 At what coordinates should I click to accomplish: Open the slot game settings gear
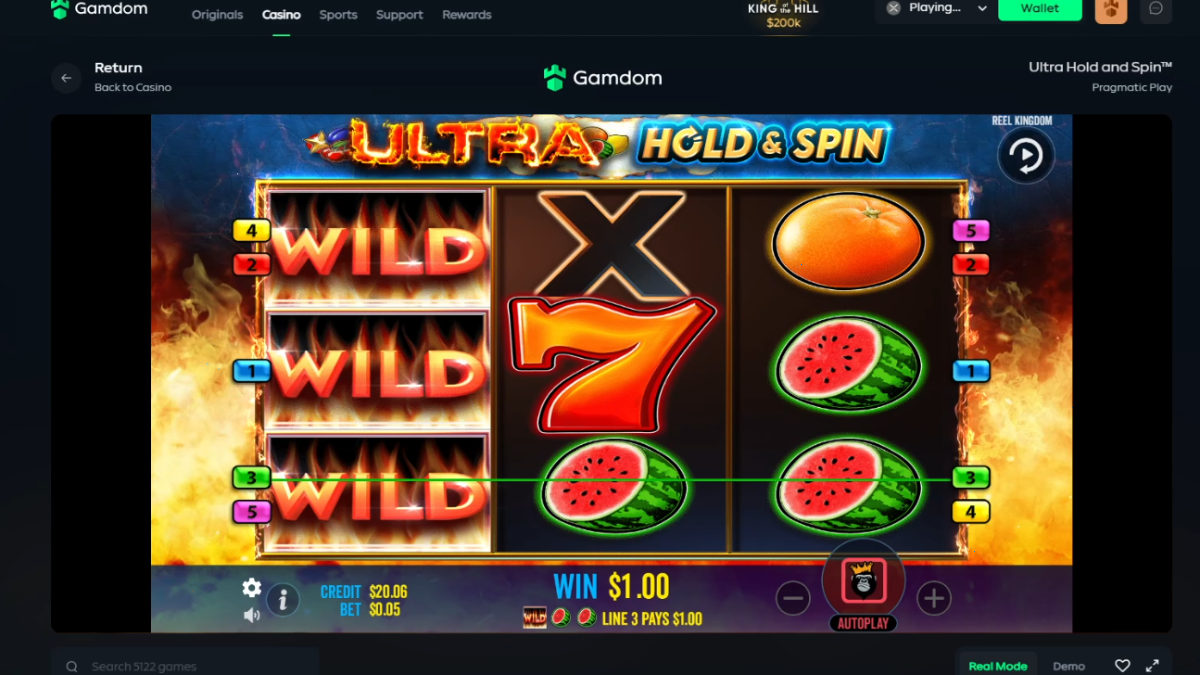(x=252, y=588)
